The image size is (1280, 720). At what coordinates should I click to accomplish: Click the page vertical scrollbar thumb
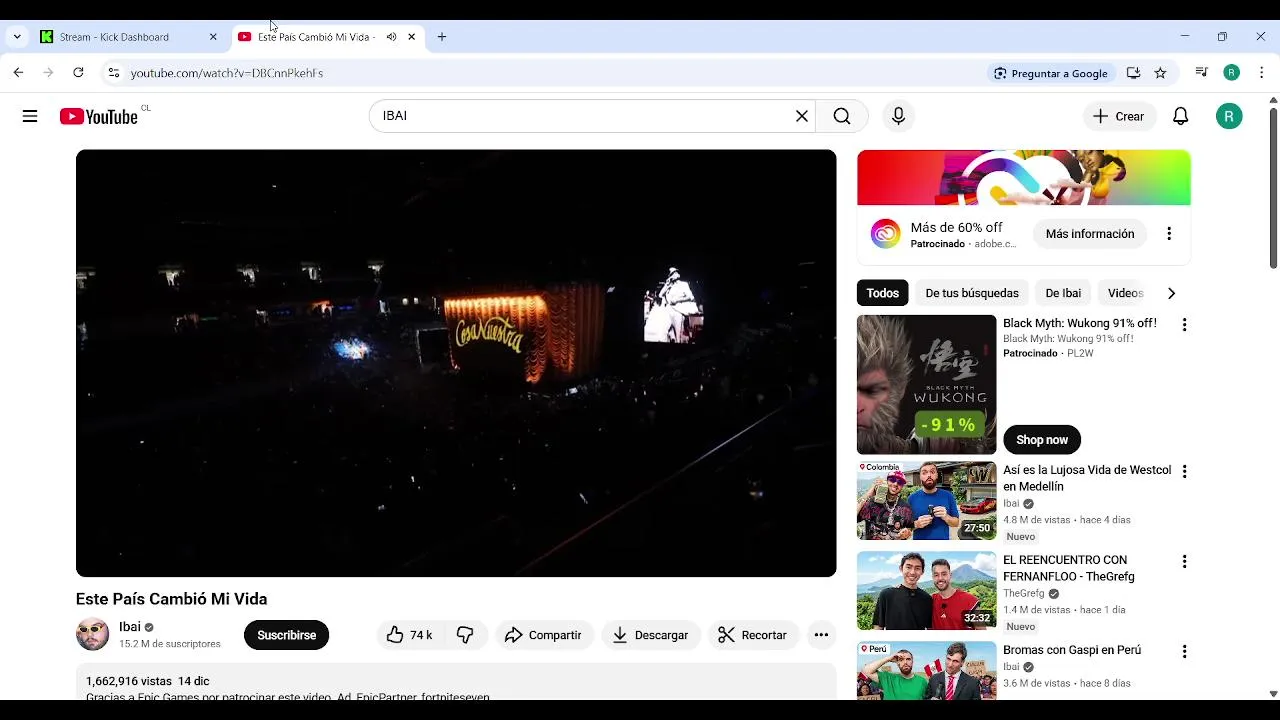tap(1273, 188)
